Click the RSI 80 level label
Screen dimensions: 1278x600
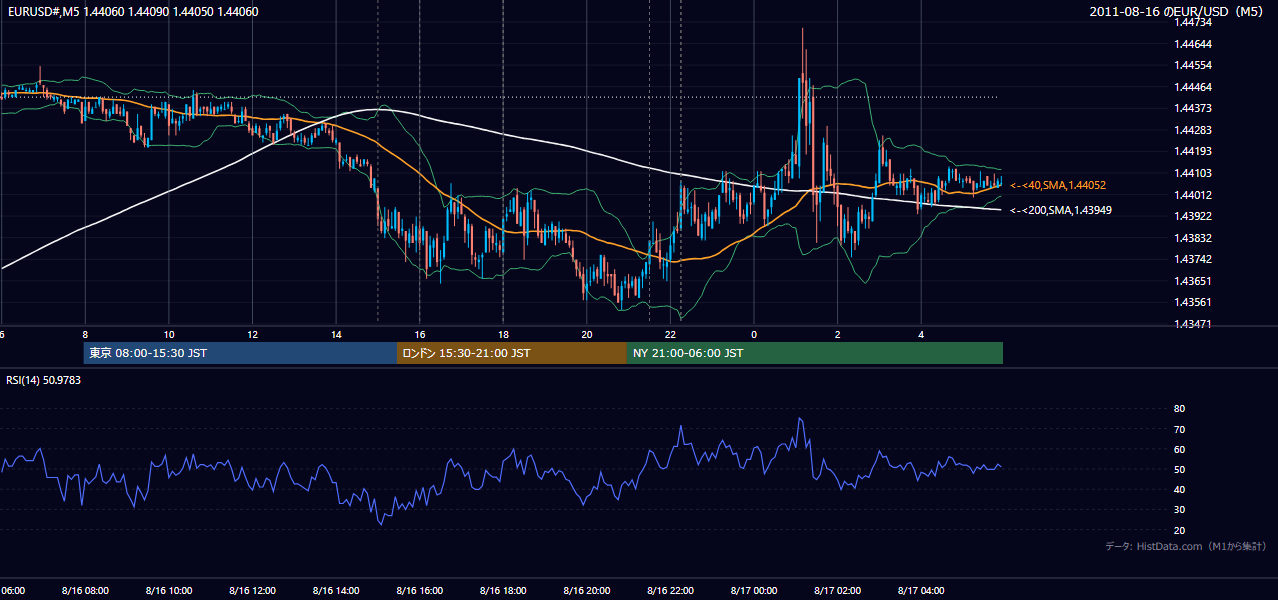pos(1179,409)
